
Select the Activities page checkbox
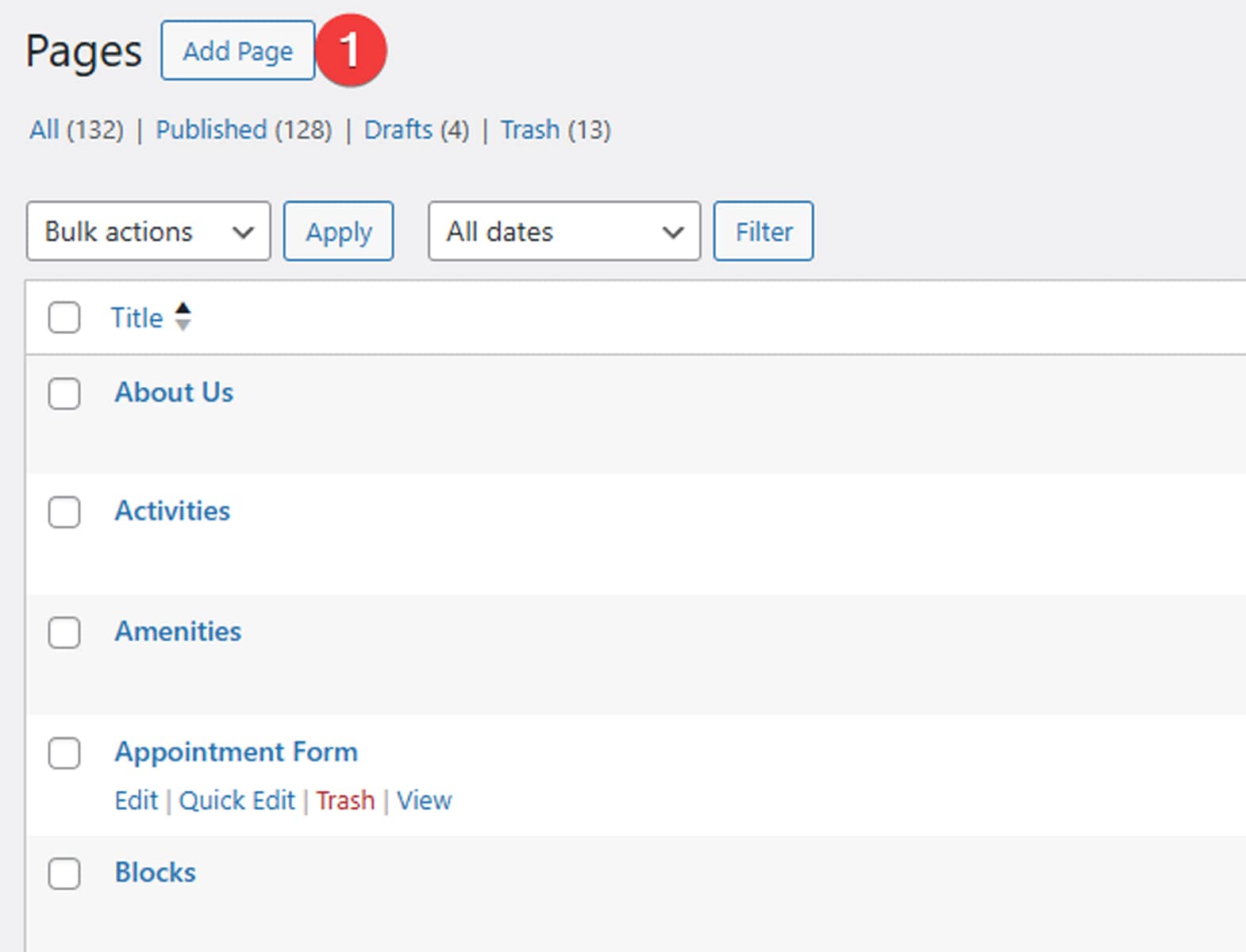click(64, 512)
